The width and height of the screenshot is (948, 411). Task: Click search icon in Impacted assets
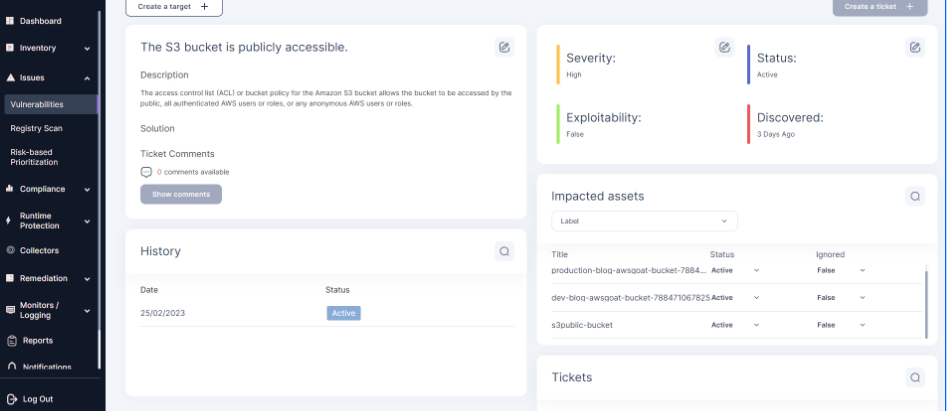click(x=915, y=196)
